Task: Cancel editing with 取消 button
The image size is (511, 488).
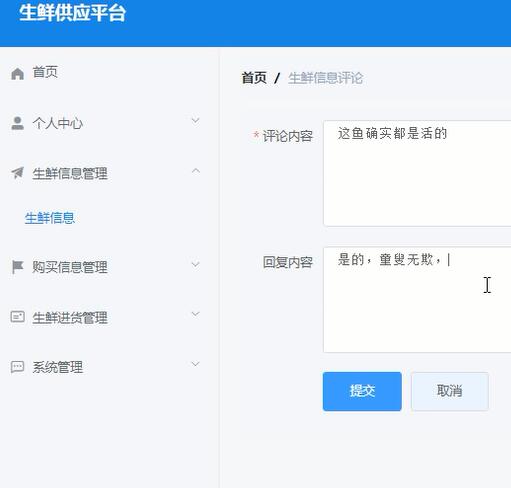Action: (450, 391)
